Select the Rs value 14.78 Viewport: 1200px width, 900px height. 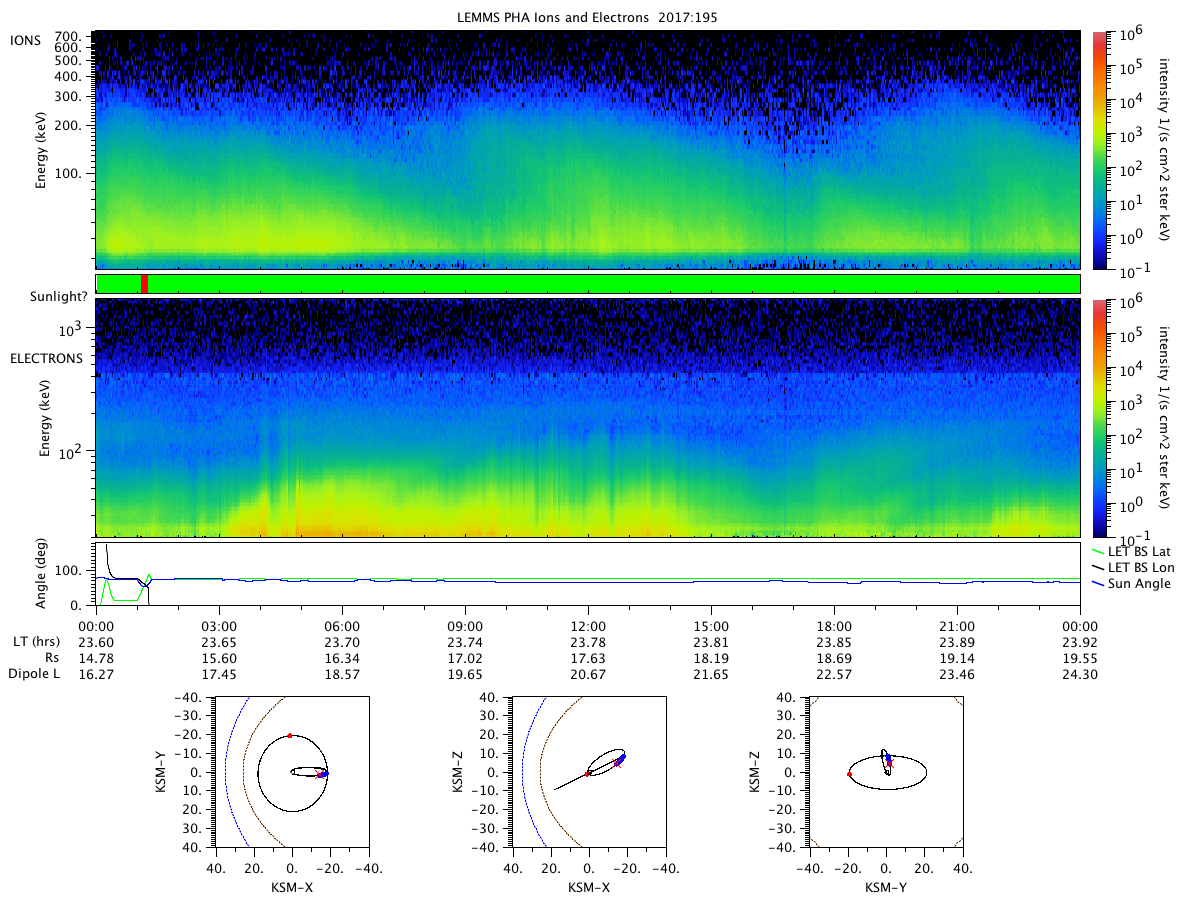[x=96, y=658]
